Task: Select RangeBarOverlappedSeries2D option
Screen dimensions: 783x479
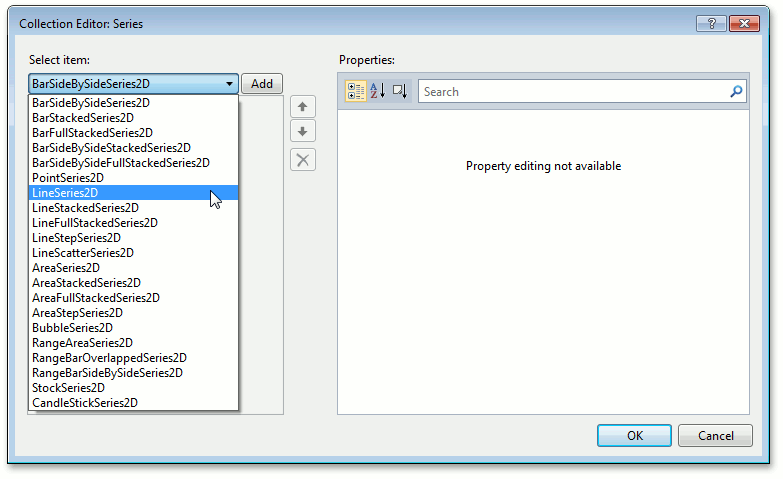Action: (x=133, y=358)
